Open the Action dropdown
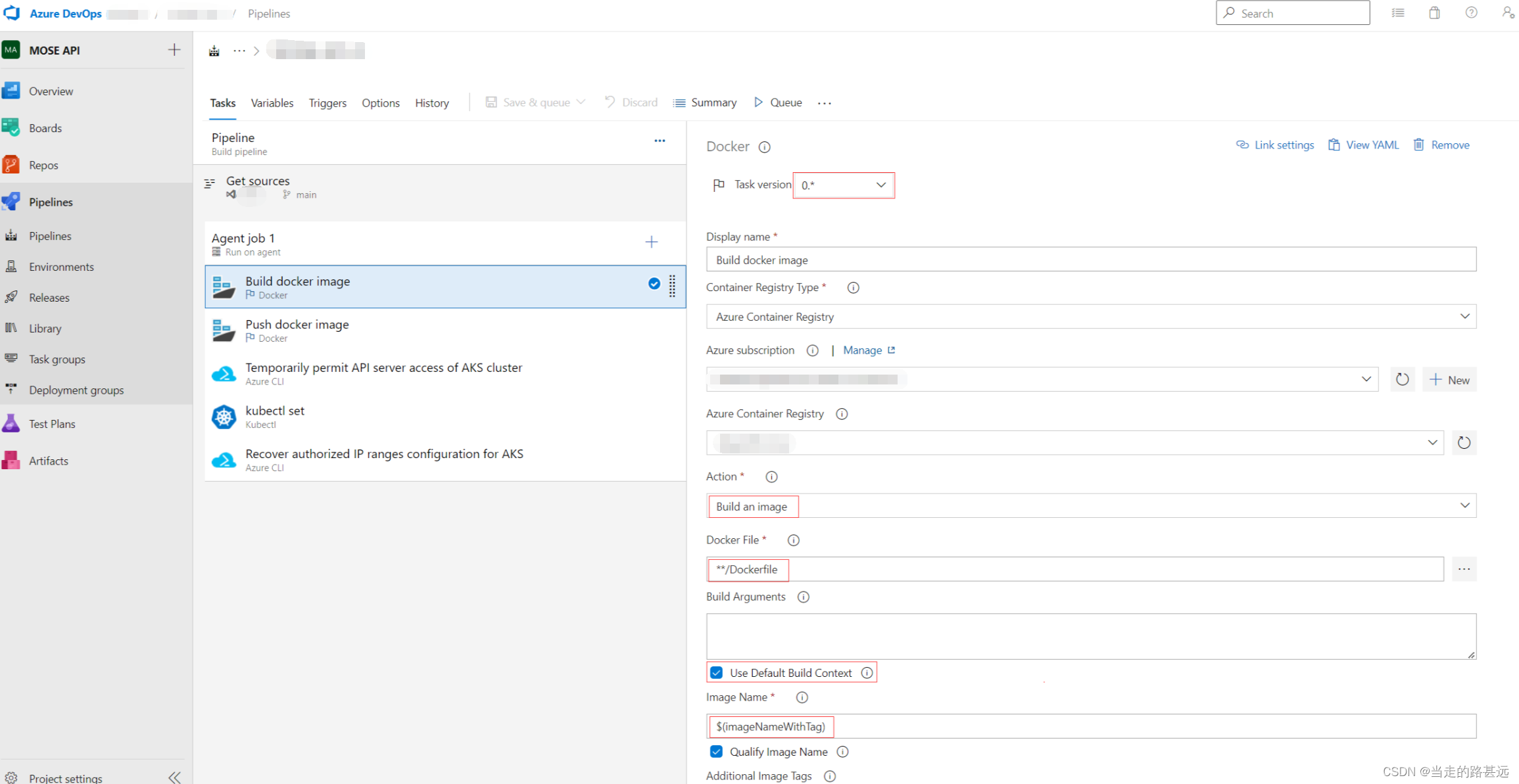 pyautogui.click(x=1090, y=506)
